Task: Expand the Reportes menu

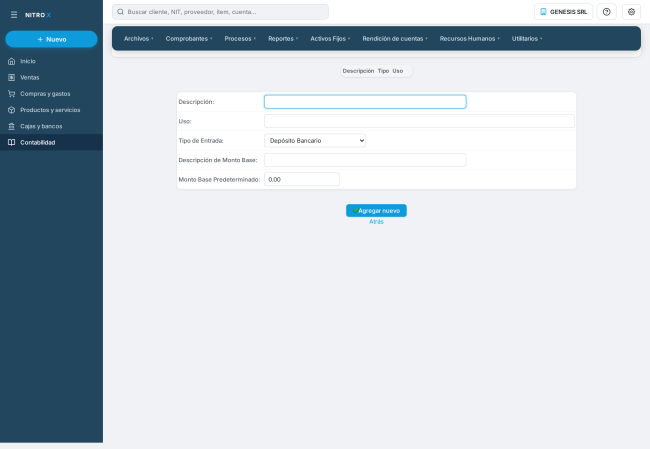Action: (x=283, y=39)
